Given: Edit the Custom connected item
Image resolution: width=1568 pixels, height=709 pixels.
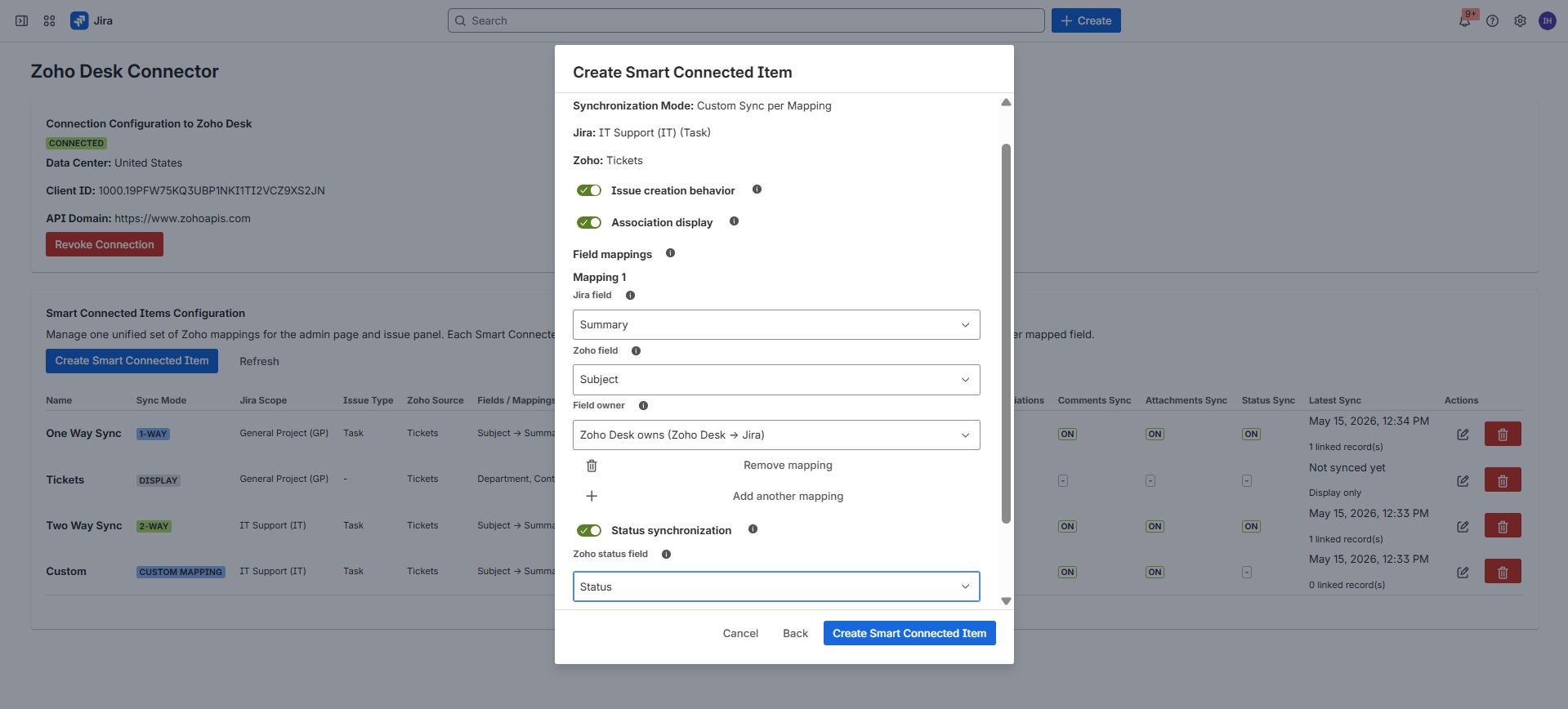Looking at the screenshot, I should (1463, 572).
